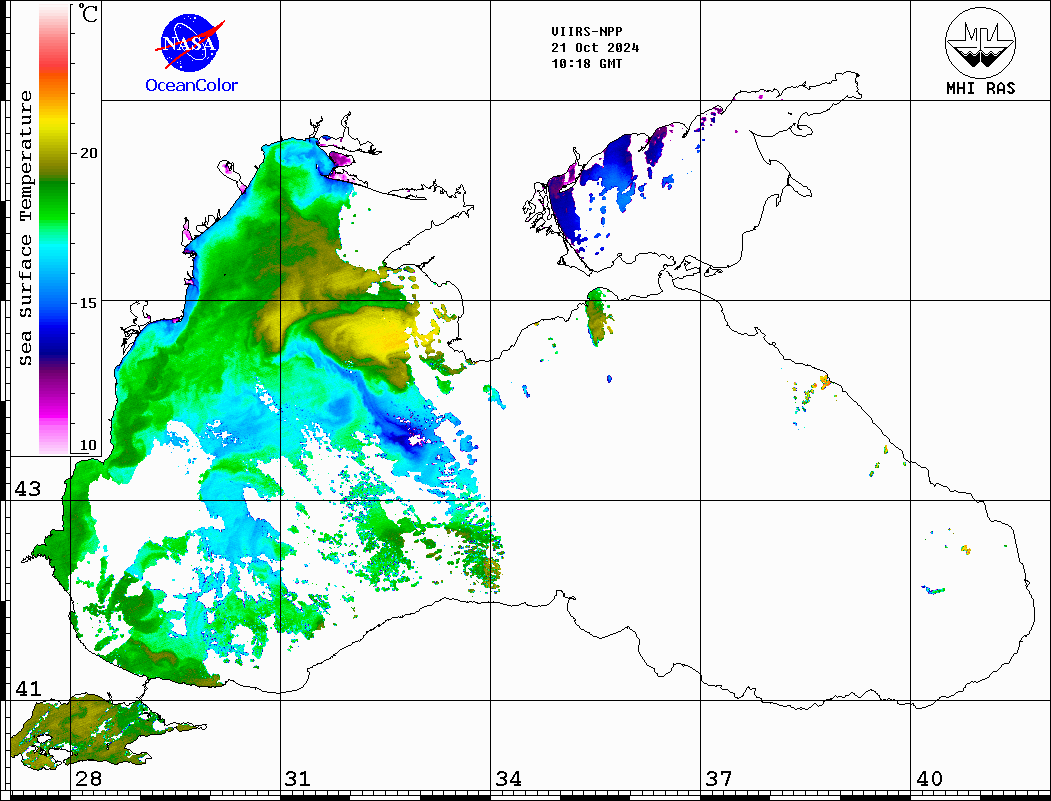
Task: Click latitude label 41
Action: pyautogui.click(x=28, y=688)
